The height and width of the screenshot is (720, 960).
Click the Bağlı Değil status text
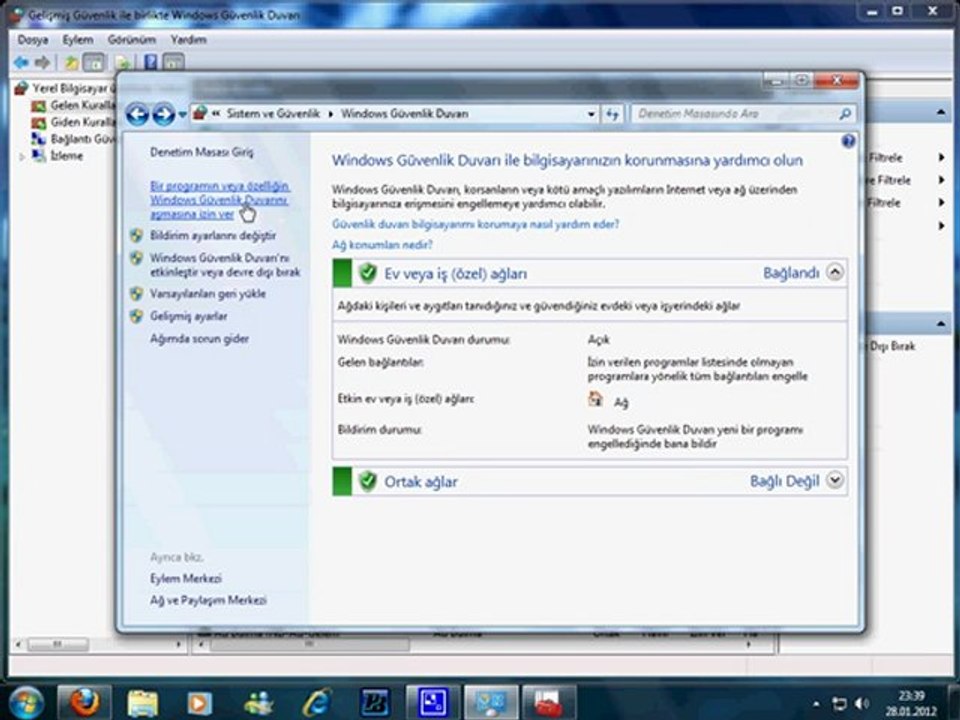point(784,481)
